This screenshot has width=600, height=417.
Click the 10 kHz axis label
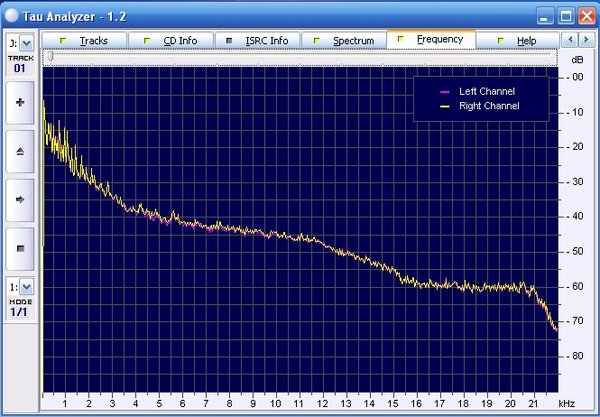point(276,404)
